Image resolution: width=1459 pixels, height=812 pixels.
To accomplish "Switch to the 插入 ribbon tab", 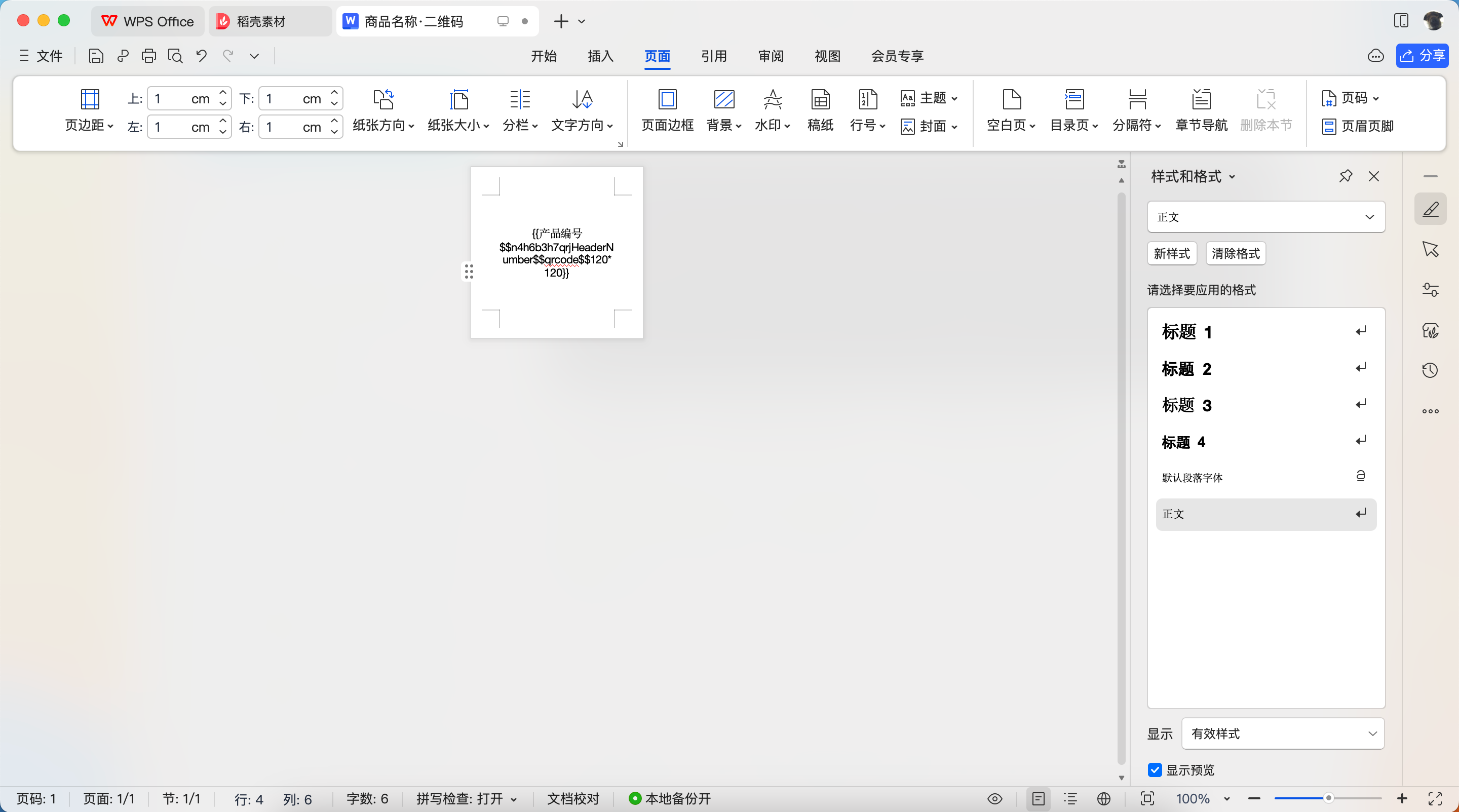I will click(x=600, y=56).
